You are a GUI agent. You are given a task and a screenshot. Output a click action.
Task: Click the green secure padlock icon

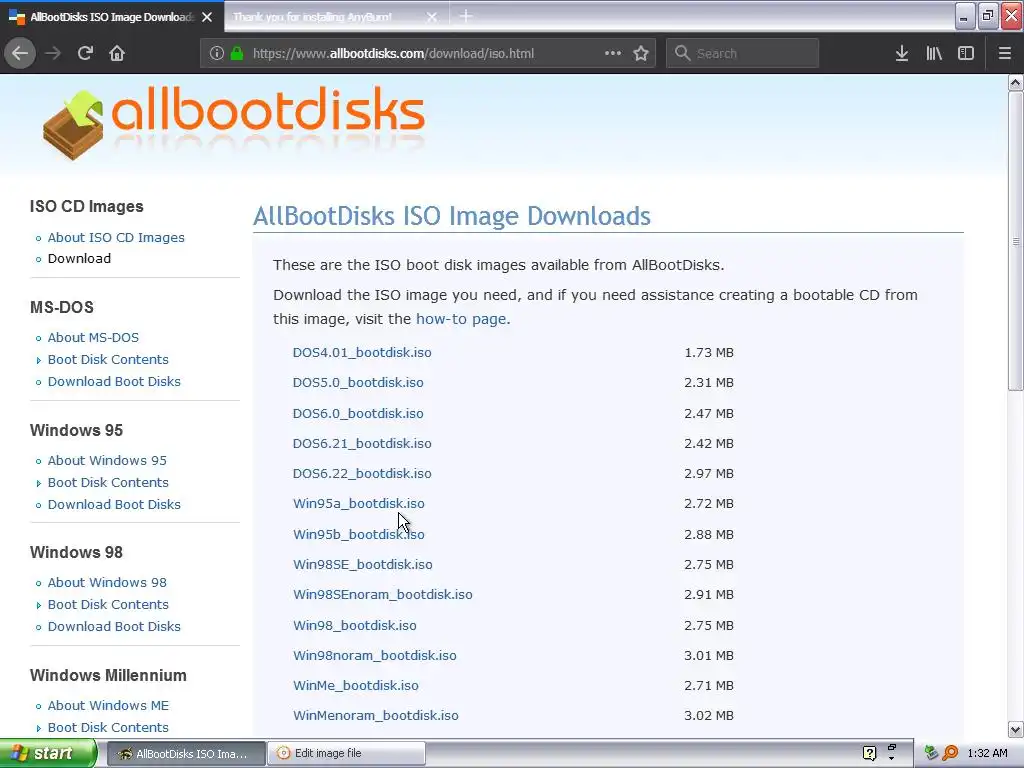(x=237, y=54)
